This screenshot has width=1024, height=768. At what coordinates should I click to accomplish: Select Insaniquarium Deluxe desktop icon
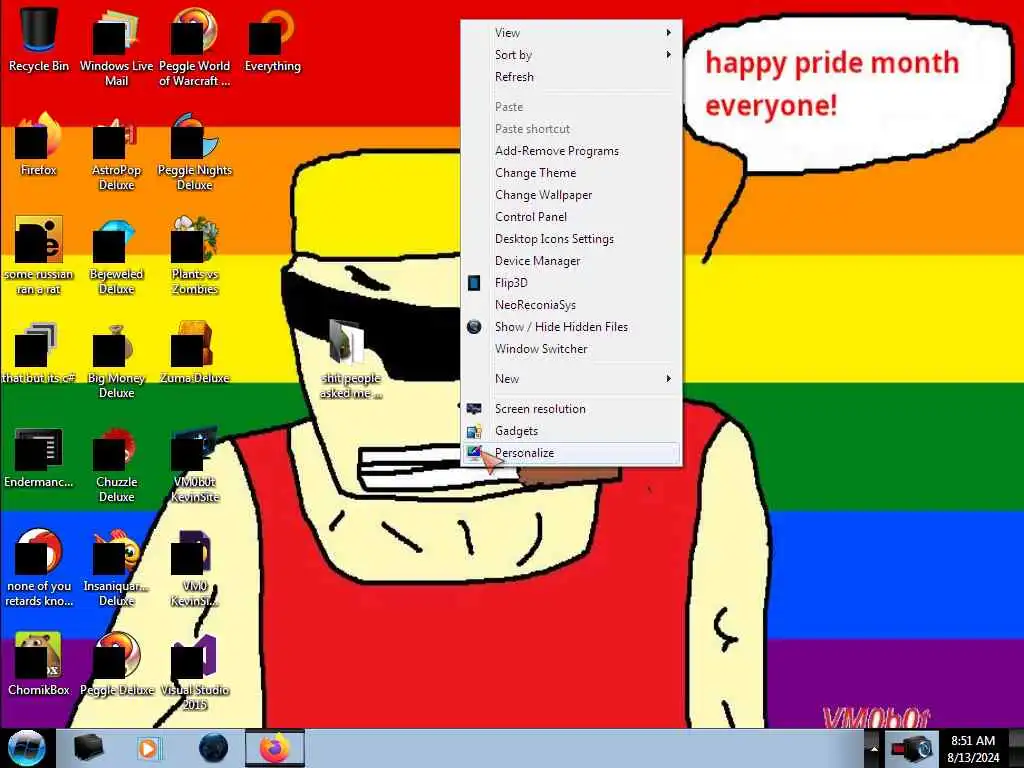pos(116,567)
